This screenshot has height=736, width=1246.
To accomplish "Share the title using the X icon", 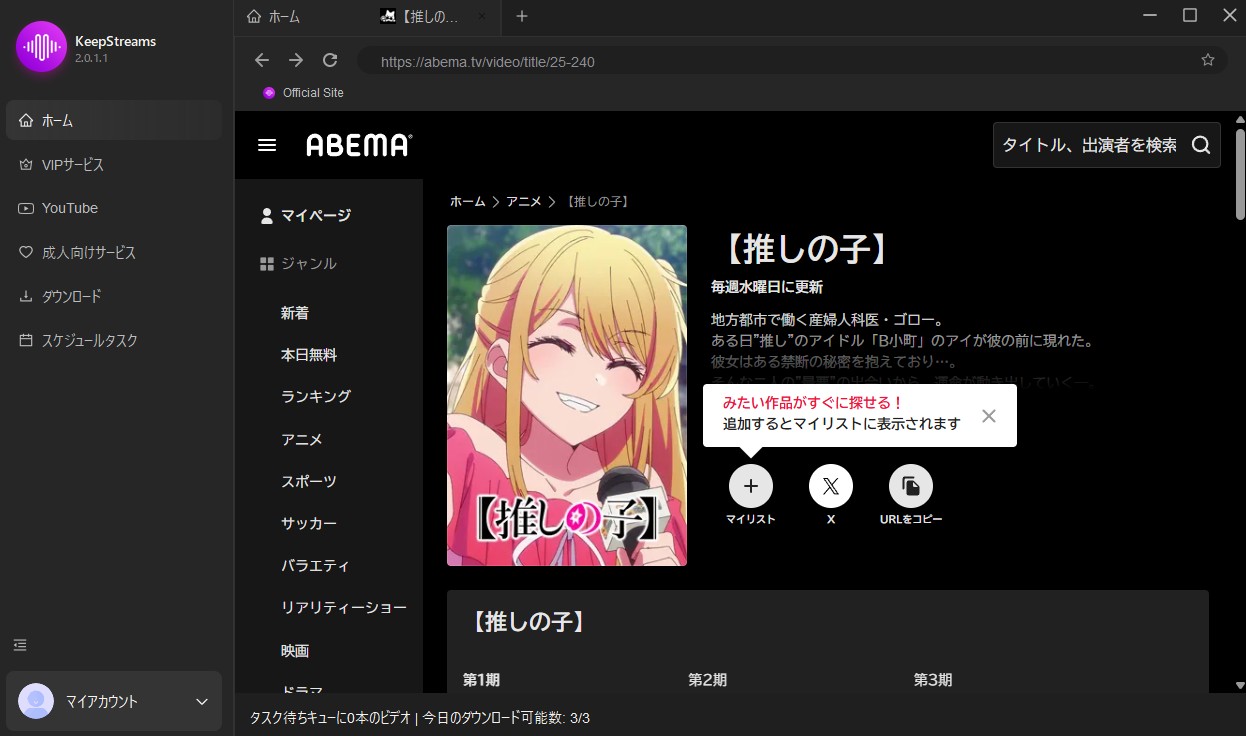I will pyautogui.click(x=830, y=486).
